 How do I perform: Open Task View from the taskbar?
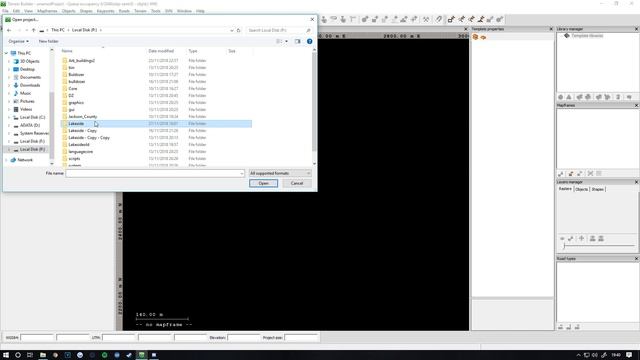coord(30,355)
